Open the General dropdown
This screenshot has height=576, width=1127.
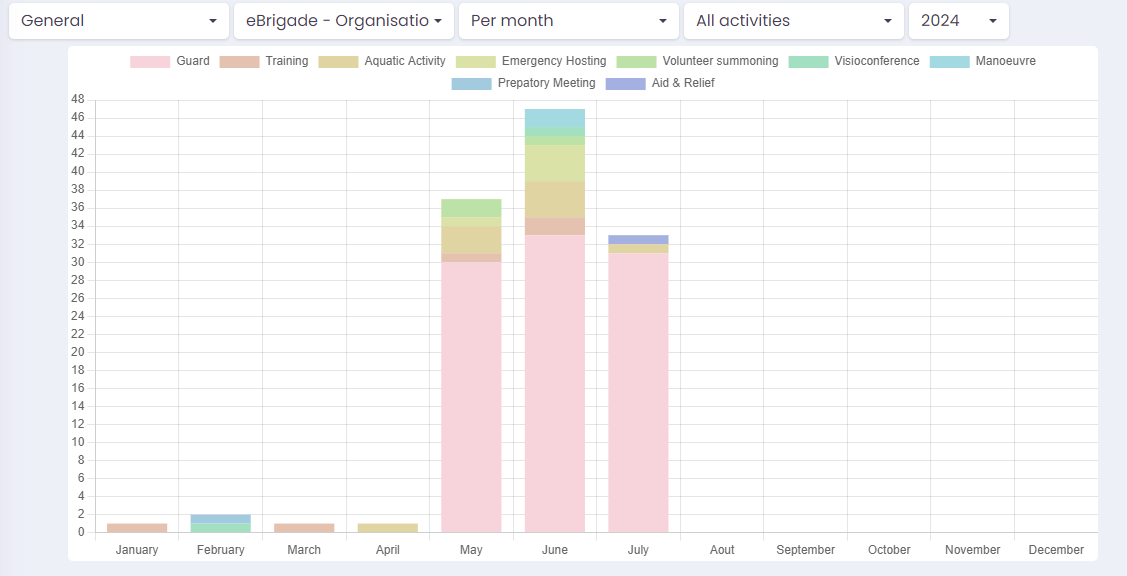[119, 21]
